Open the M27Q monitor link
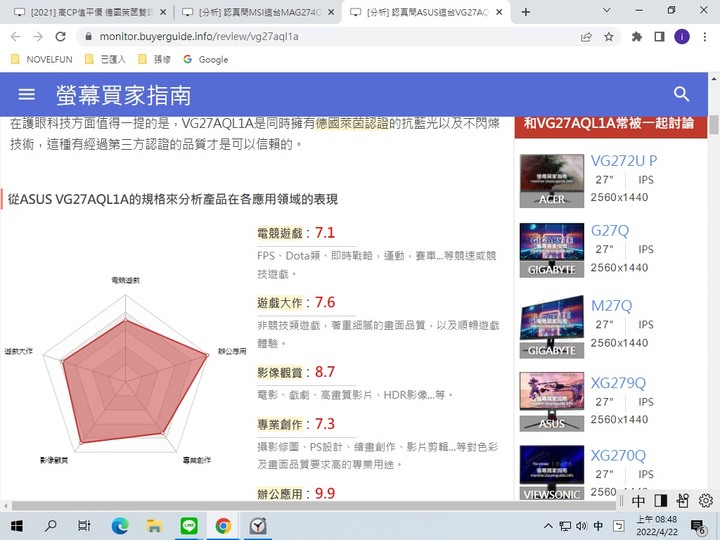This screenshot has width=720, height=540. pyautogui.click(x=611, y=306)
